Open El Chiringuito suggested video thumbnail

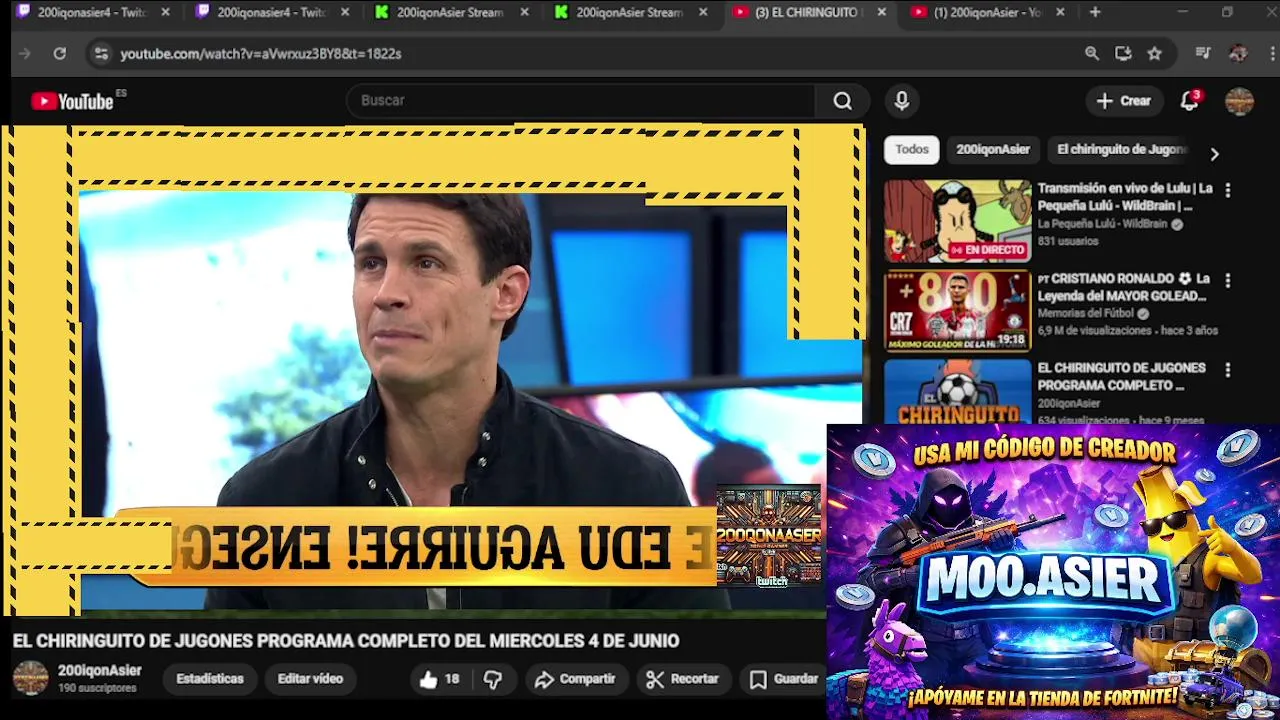coord(957,392)
